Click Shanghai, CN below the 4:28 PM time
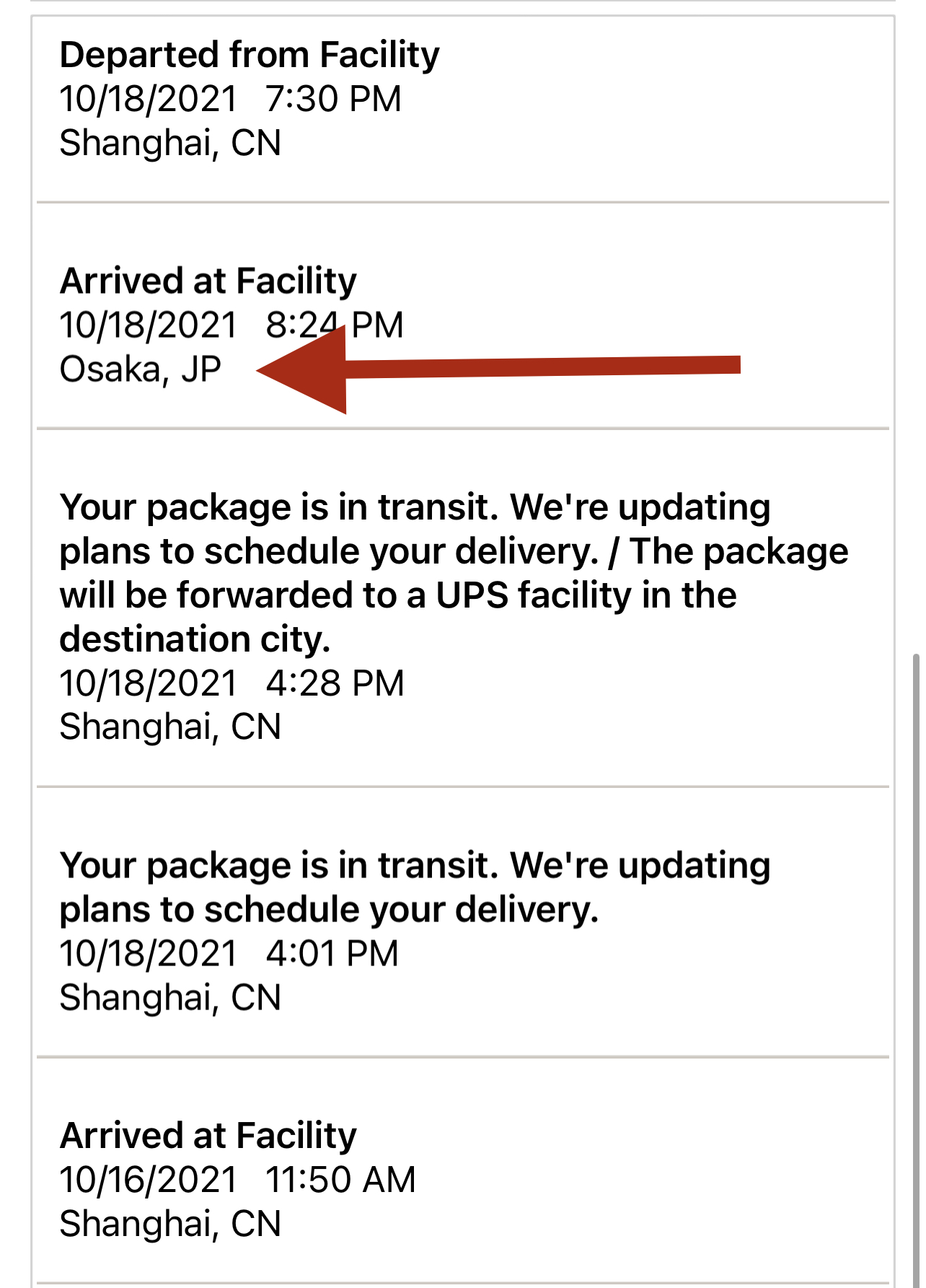This screenshot has width=926, height=1288. point(170,727)
